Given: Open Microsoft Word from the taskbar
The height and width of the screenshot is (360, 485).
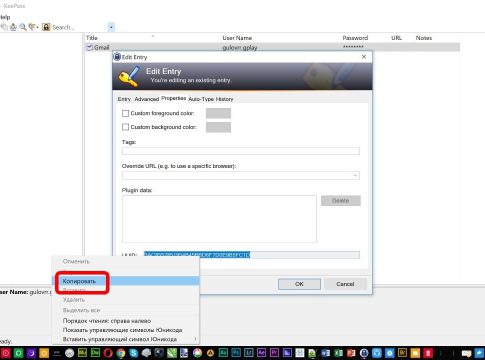Looking at the screenshot, I should 325,353.
